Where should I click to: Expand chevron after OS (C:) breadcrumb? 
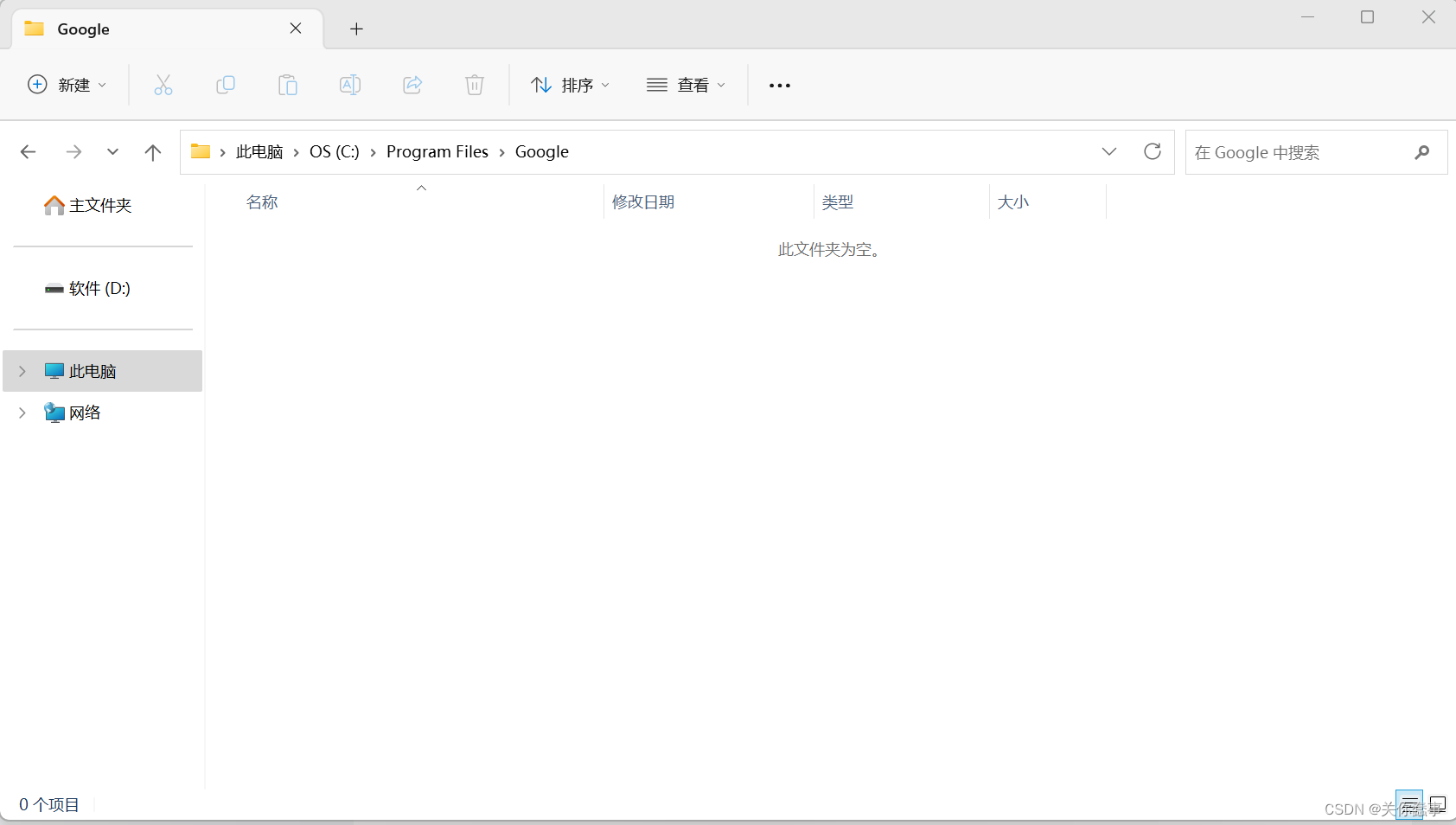373,153
